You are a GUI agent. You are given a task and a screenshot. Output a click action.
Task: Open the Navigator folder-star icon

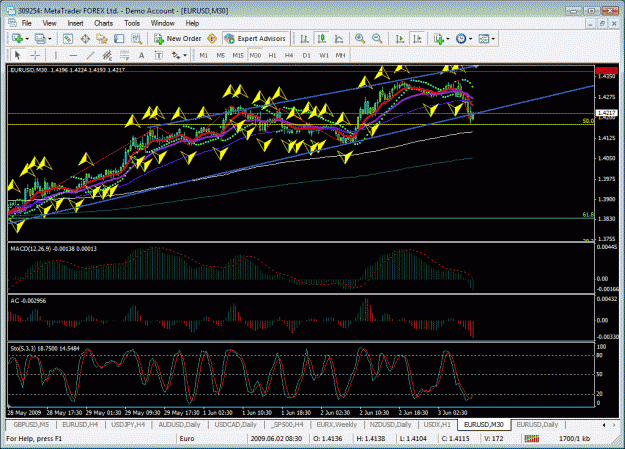pos(102,39)
